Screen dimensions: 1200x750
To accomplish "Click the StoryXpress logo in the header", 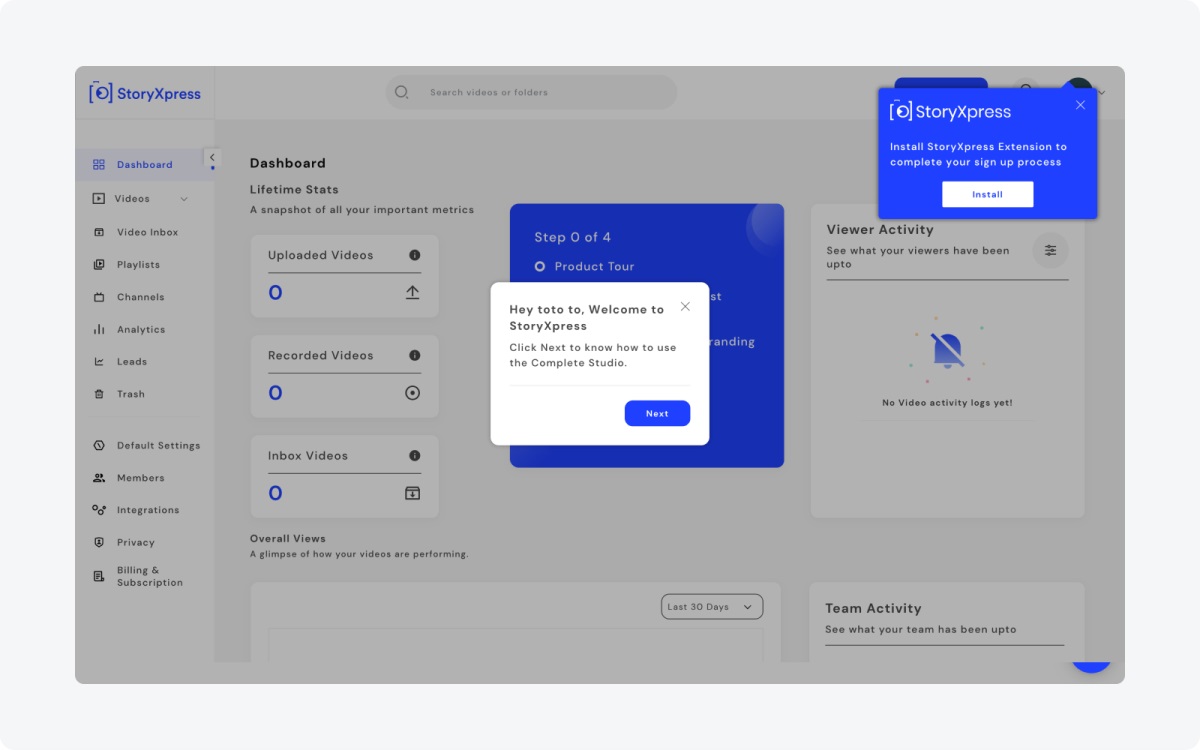I will [145, 93].
